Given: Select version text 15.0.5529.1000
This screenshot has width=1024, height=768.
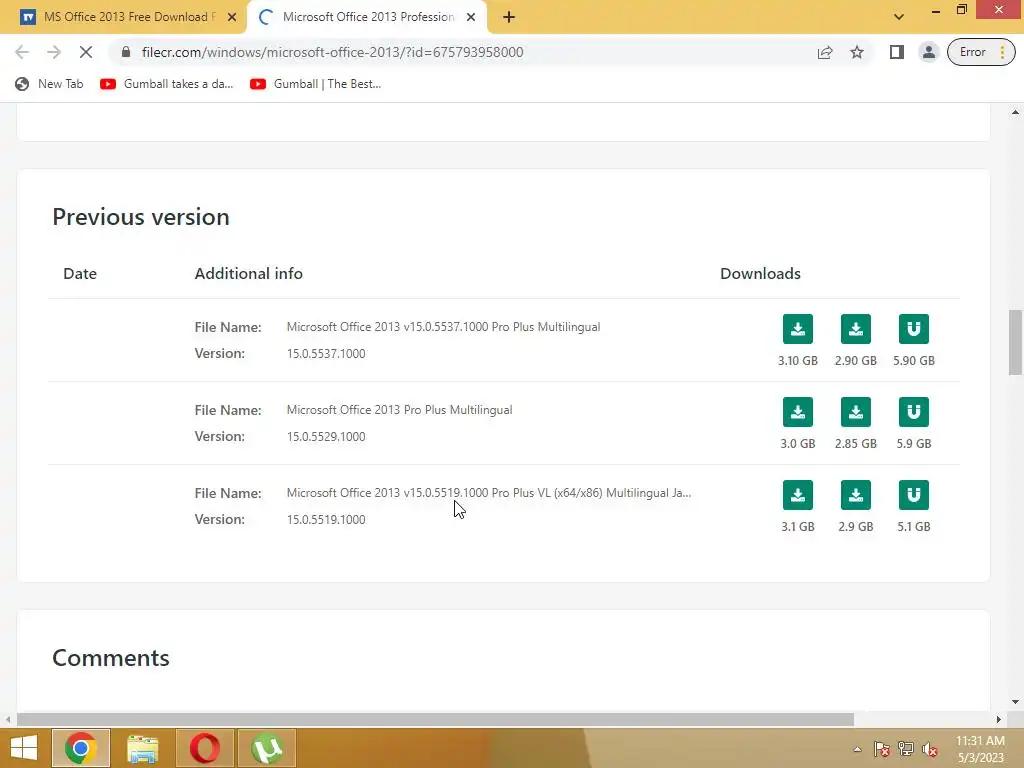Looking at the screenshot, I should coord(326,436).
